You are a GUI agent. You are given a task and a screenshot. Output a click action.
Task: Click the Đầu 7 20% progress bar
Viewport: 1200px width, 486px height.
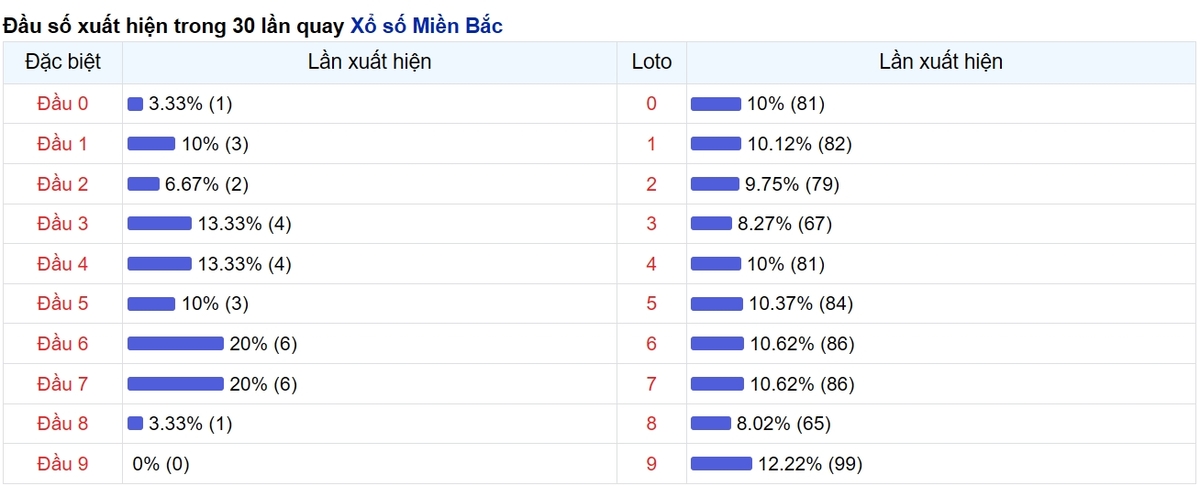pos(175,384)
